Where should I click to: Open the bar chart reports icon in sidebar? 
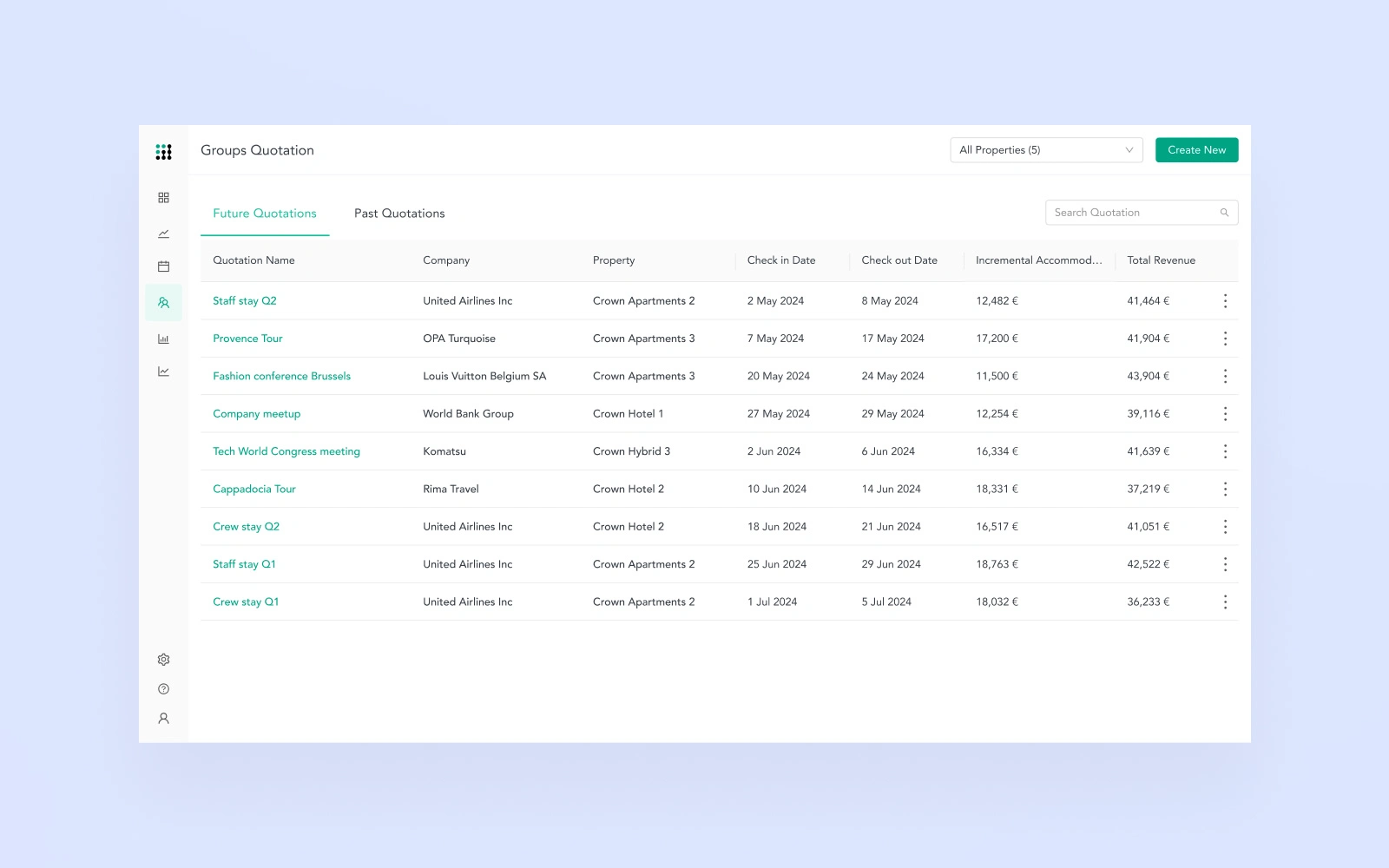click(163, 339)
